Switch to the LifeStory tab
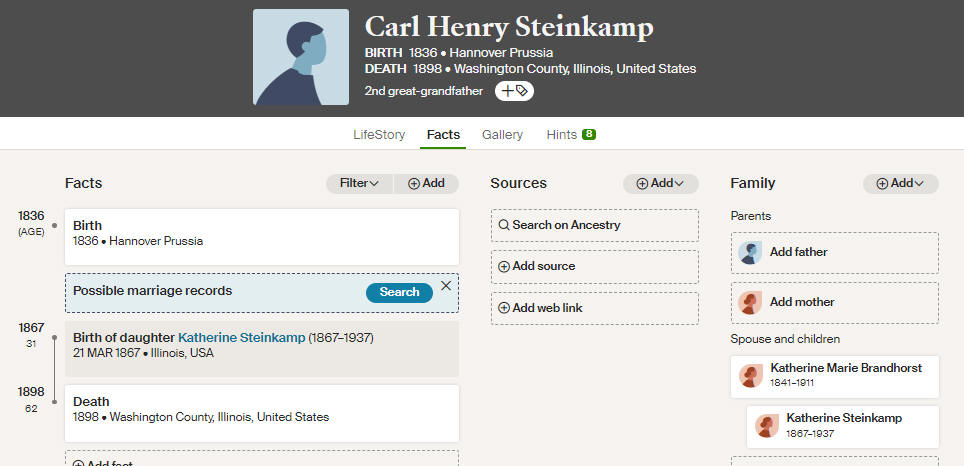The width and height of the screenshot is (964, 466). click(x=379, y=135)
